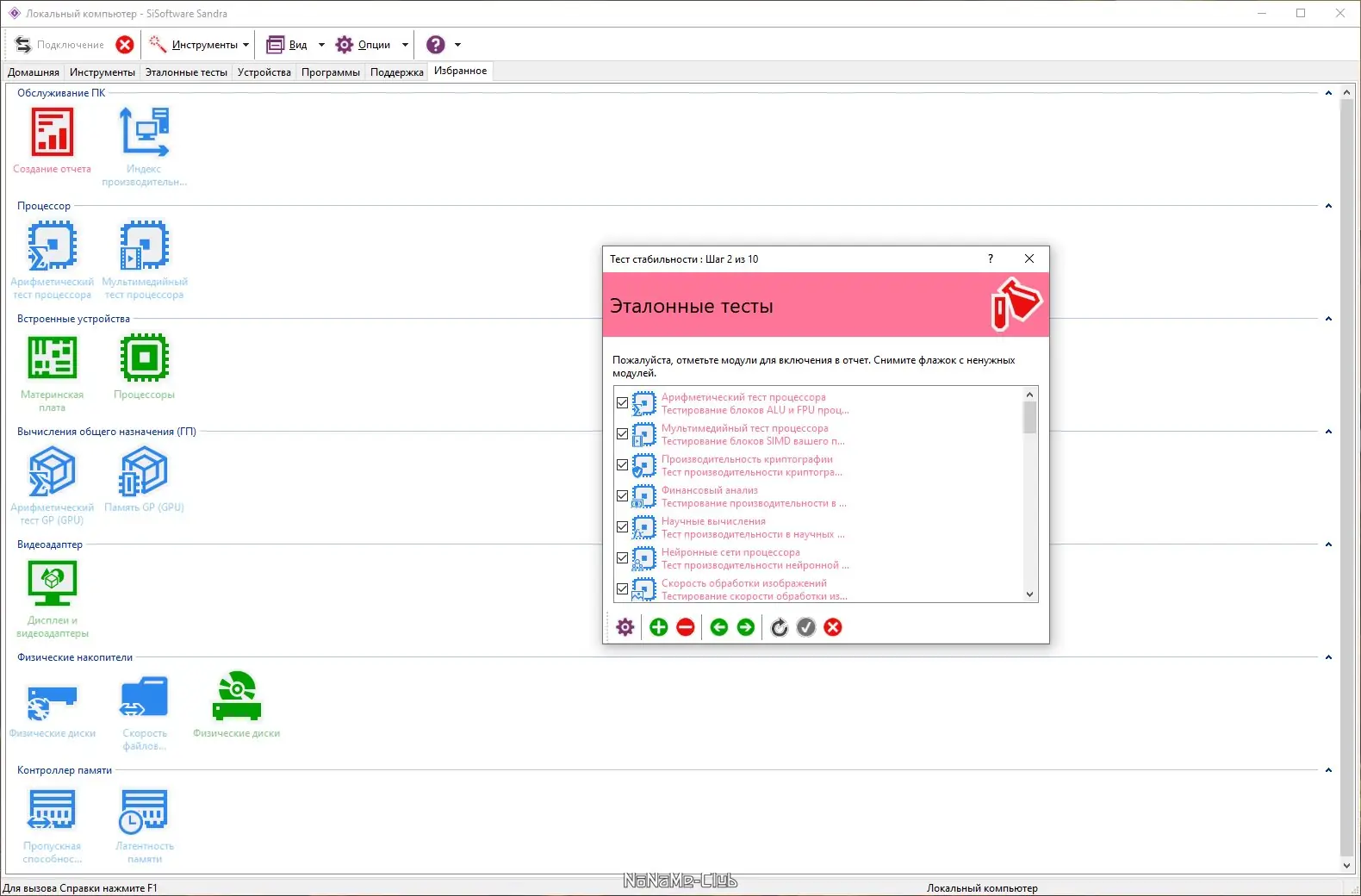Image resolution: width=1361 pixels, height=896 pixels.
Task: Open the Материнская плата module
Action: point(52,372)
